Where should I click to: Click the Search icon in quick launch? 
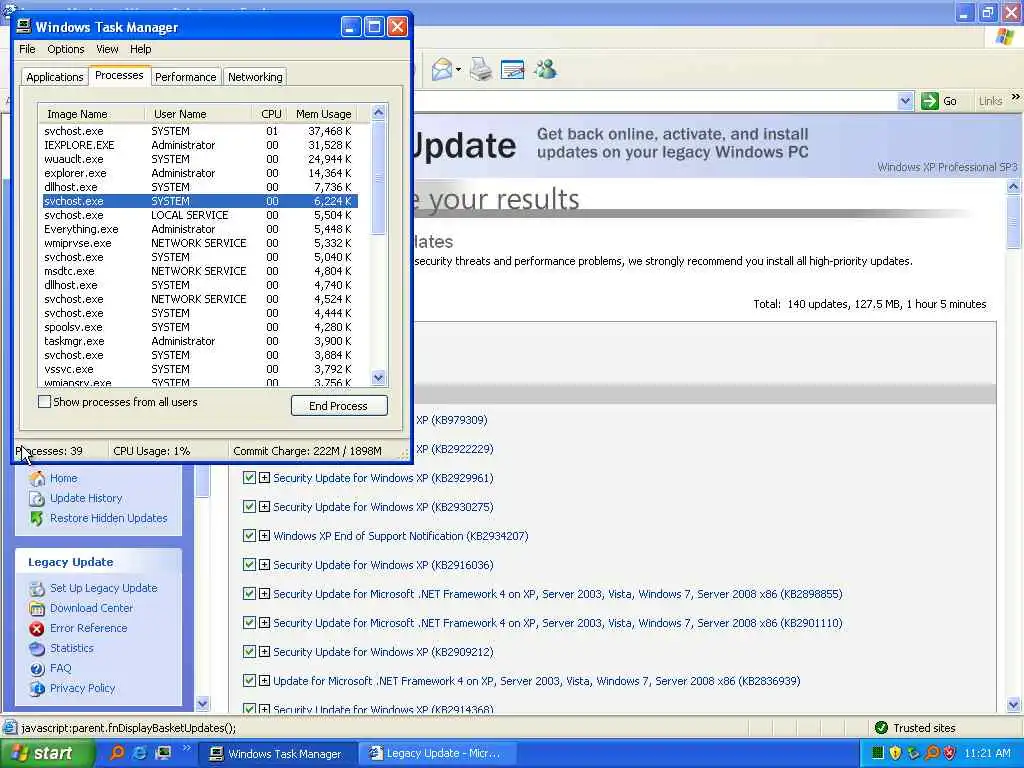[118, 753]
